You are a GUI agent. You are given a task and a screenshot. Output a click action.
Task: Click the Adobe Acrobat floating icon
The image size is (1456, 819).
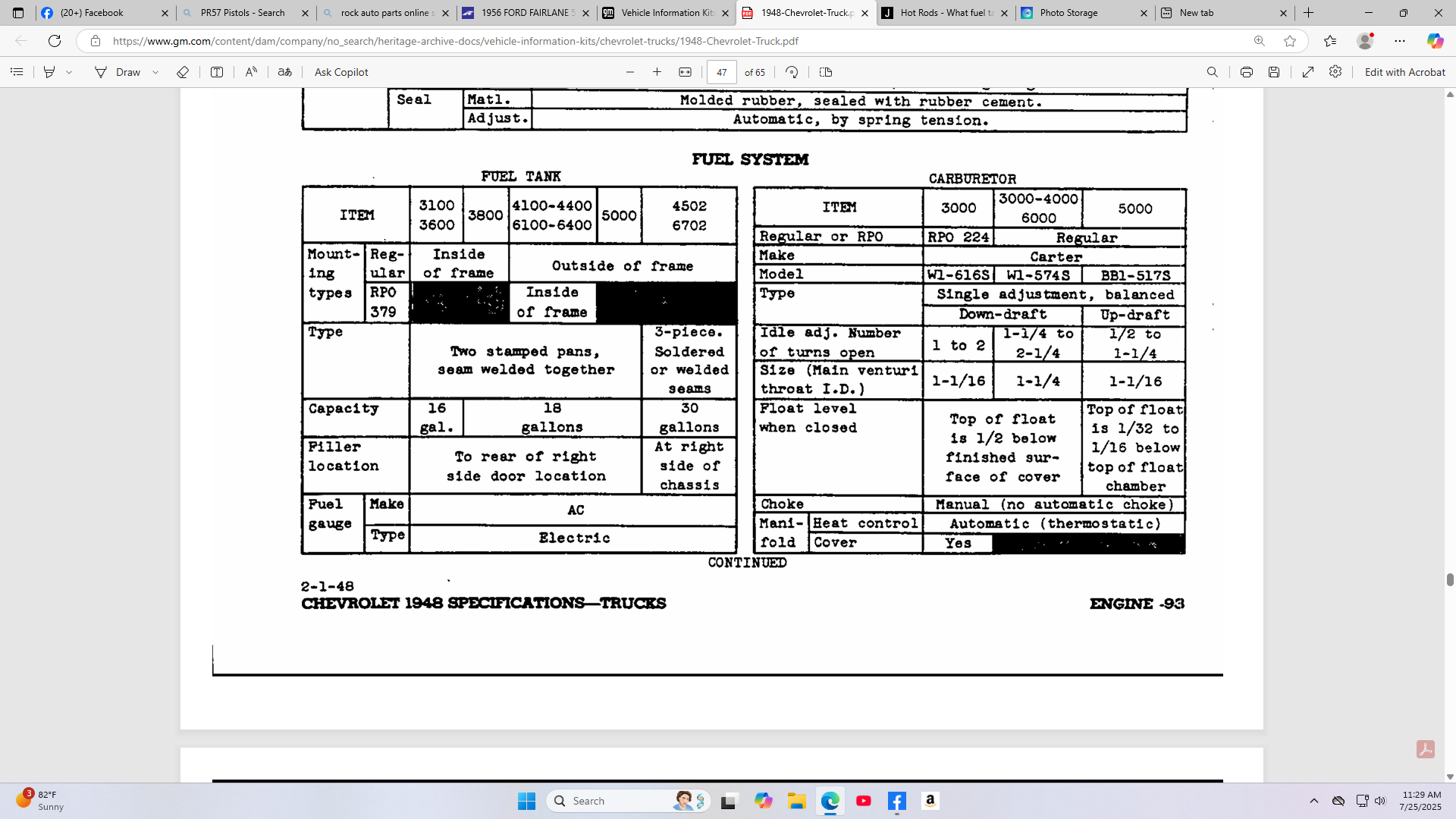click(x=1426, y=749)
